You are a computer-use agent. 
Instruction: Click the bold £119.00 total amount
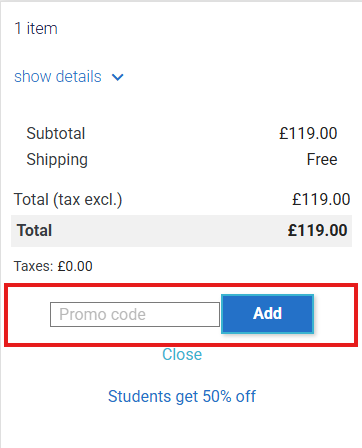pyautogui.click(x=318, y=230)
